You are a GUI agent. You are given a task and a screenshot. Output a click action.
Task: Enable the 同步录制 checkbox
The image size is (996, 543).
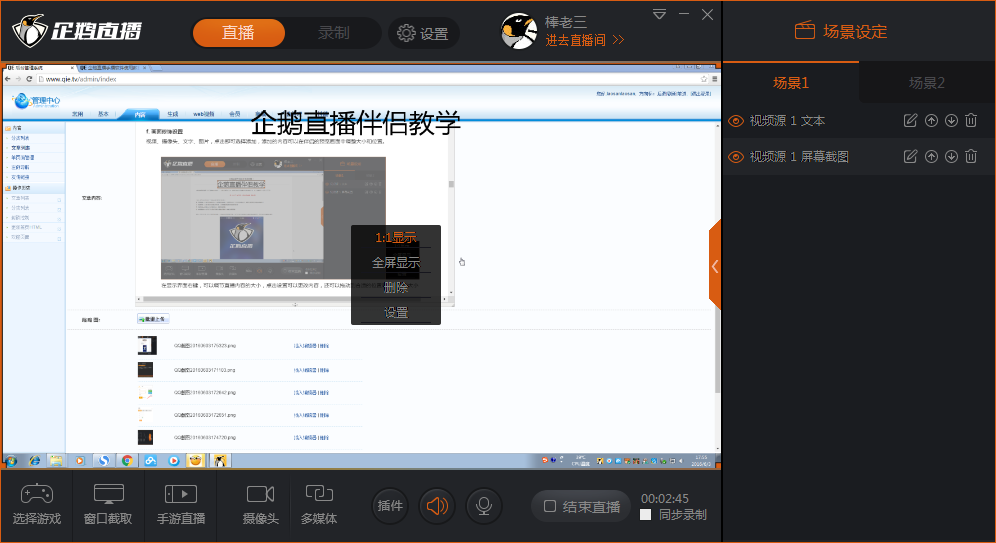coord(646,514)
